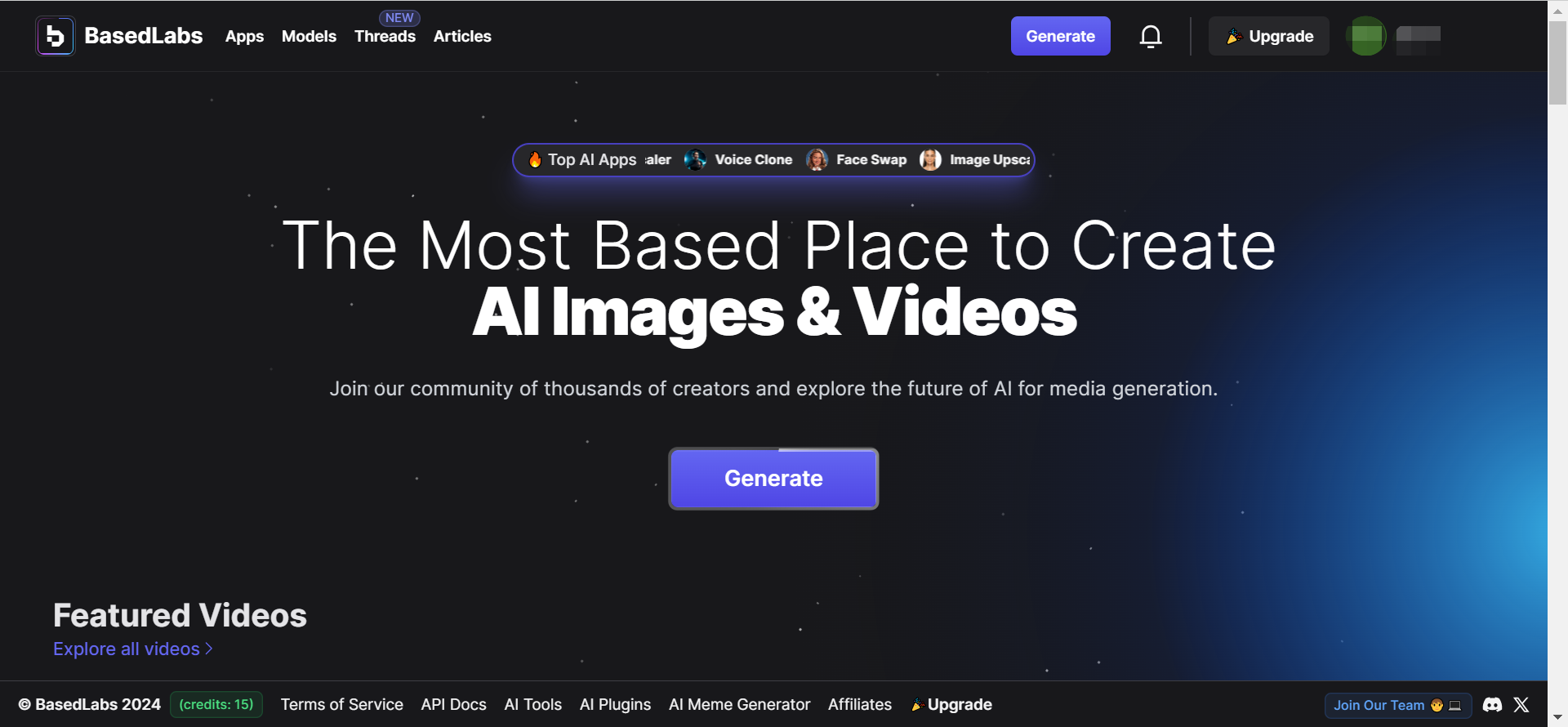The image size is (1568, 727).
Task: Click the Join Our Team button
Action: [1398, 705]
